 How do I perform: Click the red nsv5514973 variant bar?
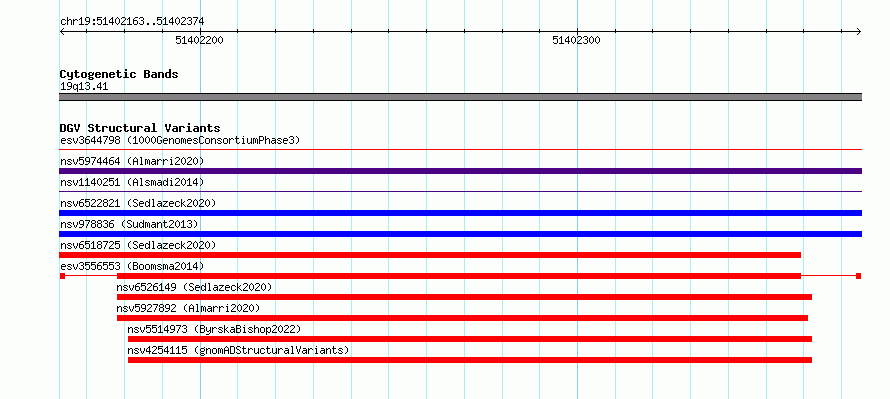pos(470,339)
